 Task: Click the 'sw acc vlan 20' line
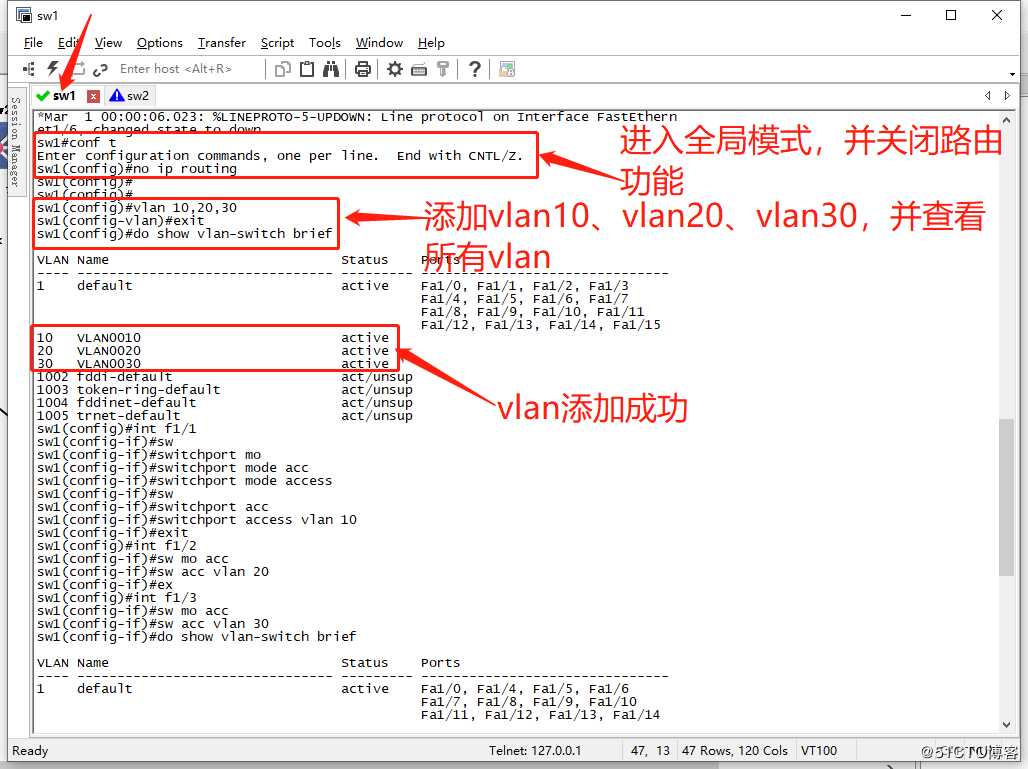point(153,572)
